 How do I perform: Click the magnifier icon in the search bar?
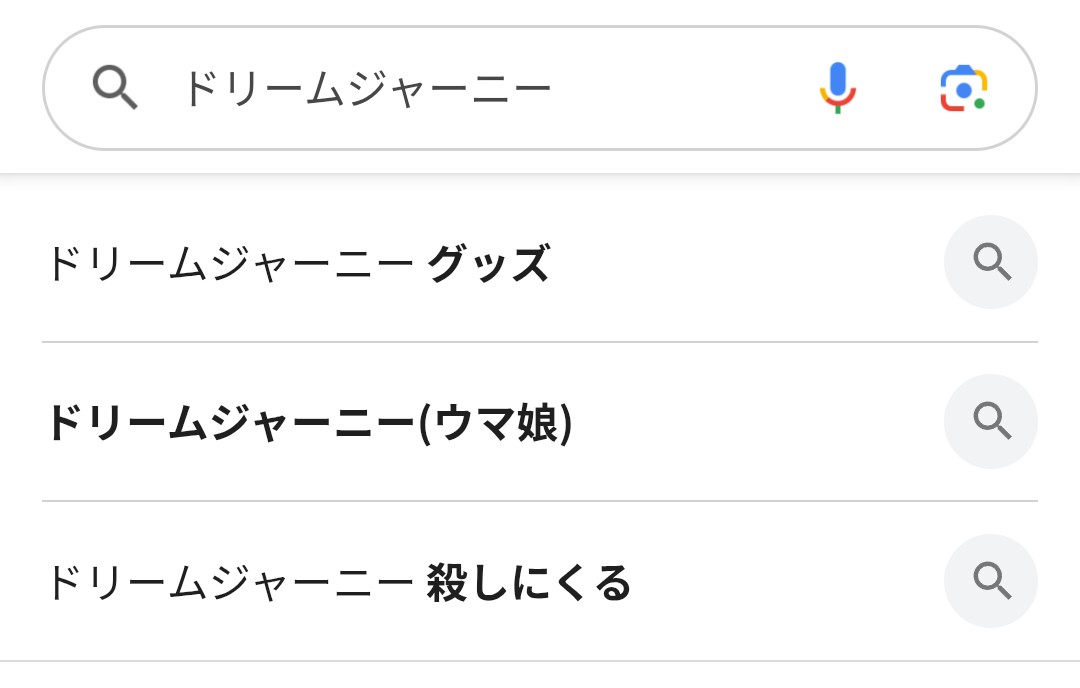[115, 88]
